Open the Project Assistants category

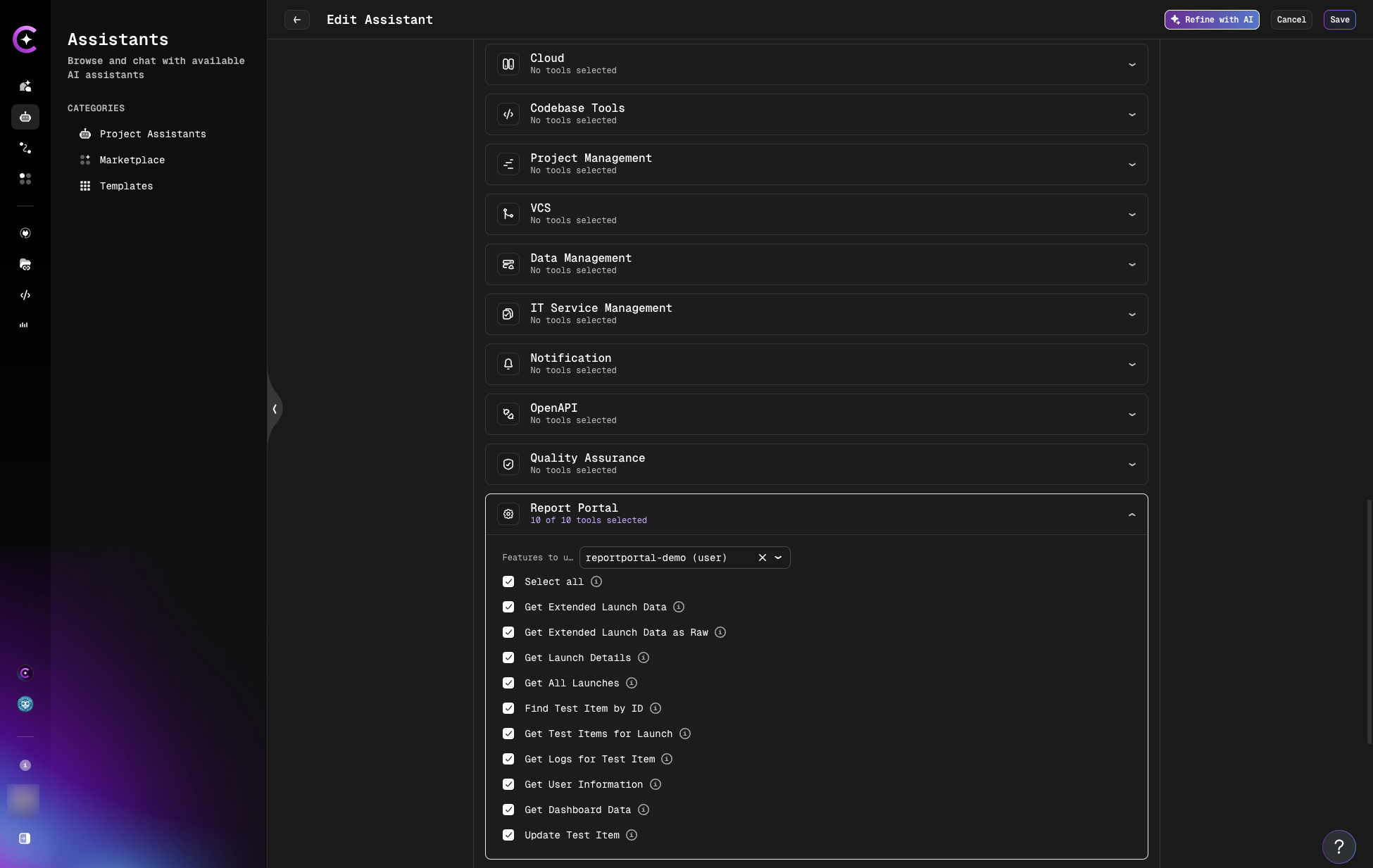[153, 134]
